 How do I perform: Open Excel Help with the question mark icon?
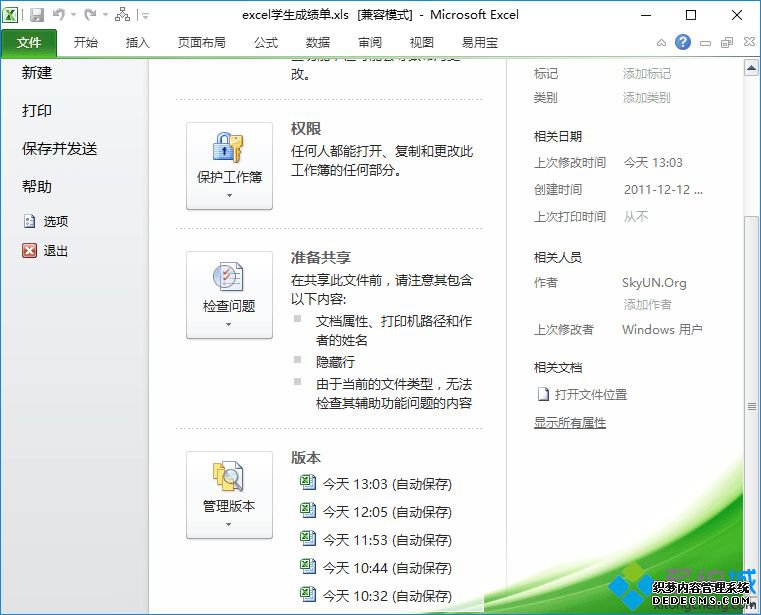click(683, 42)
